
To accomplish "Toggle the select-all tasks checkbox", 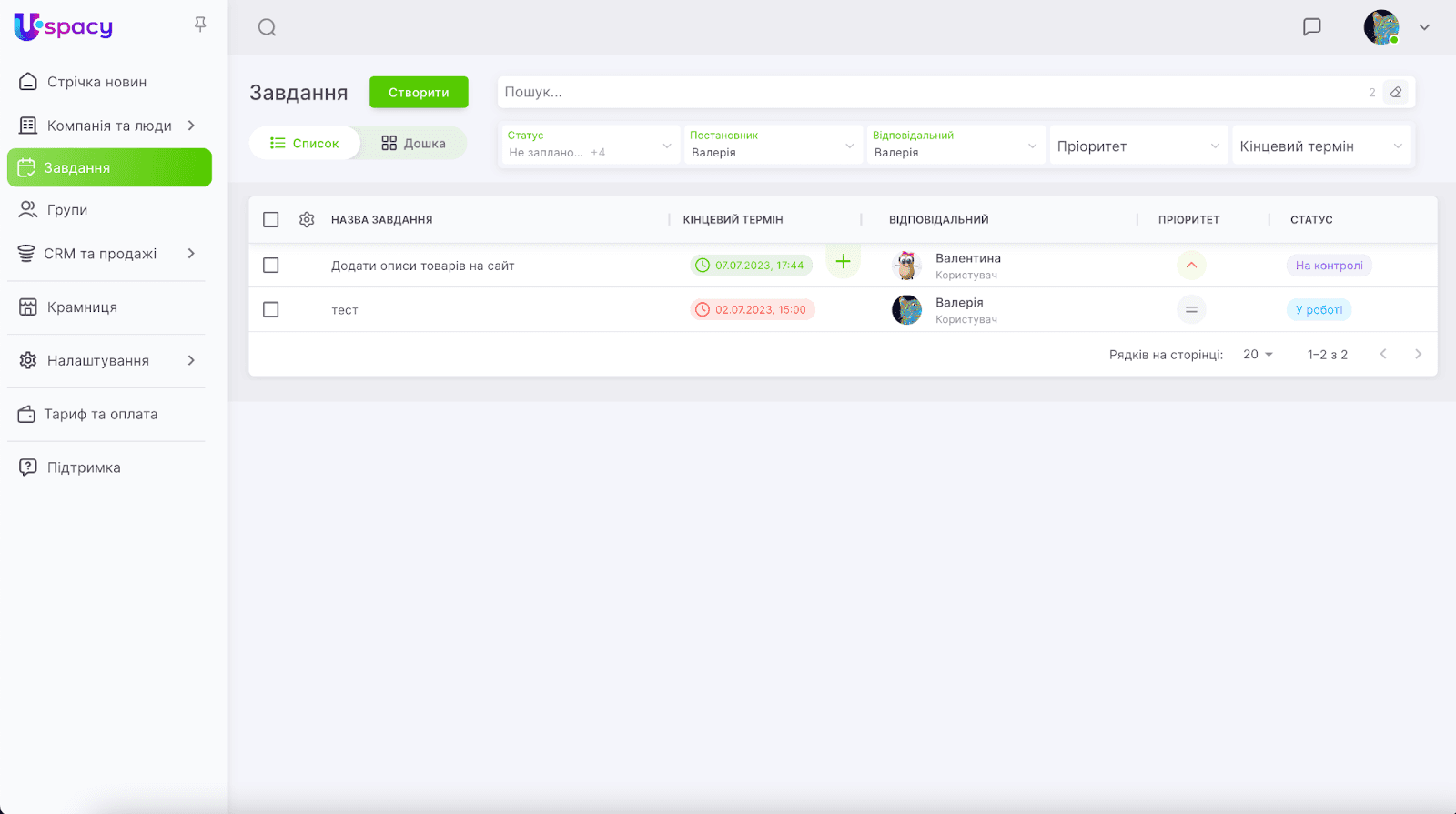I will (x=270, y=219).
